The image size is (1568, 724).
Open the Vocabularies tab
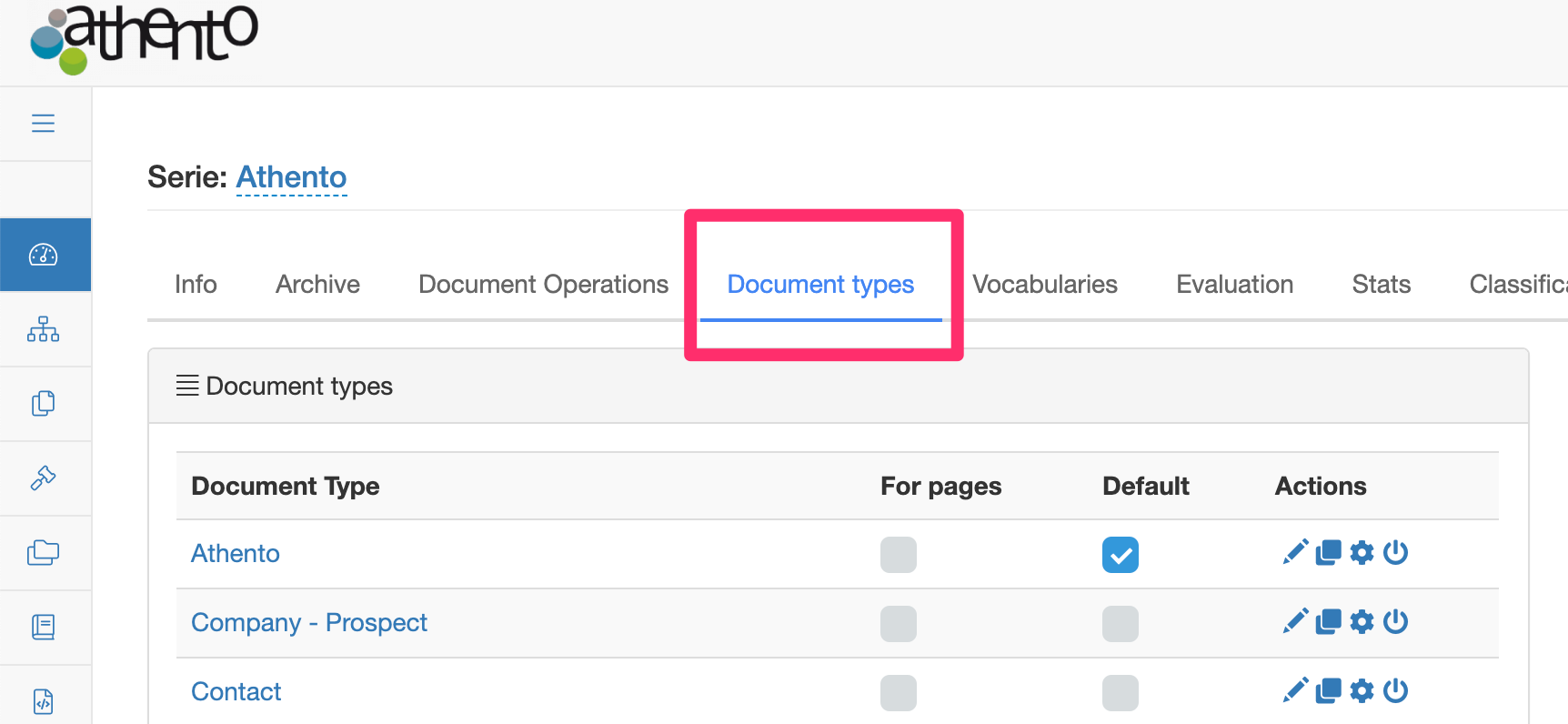(x=1045, y=285)
